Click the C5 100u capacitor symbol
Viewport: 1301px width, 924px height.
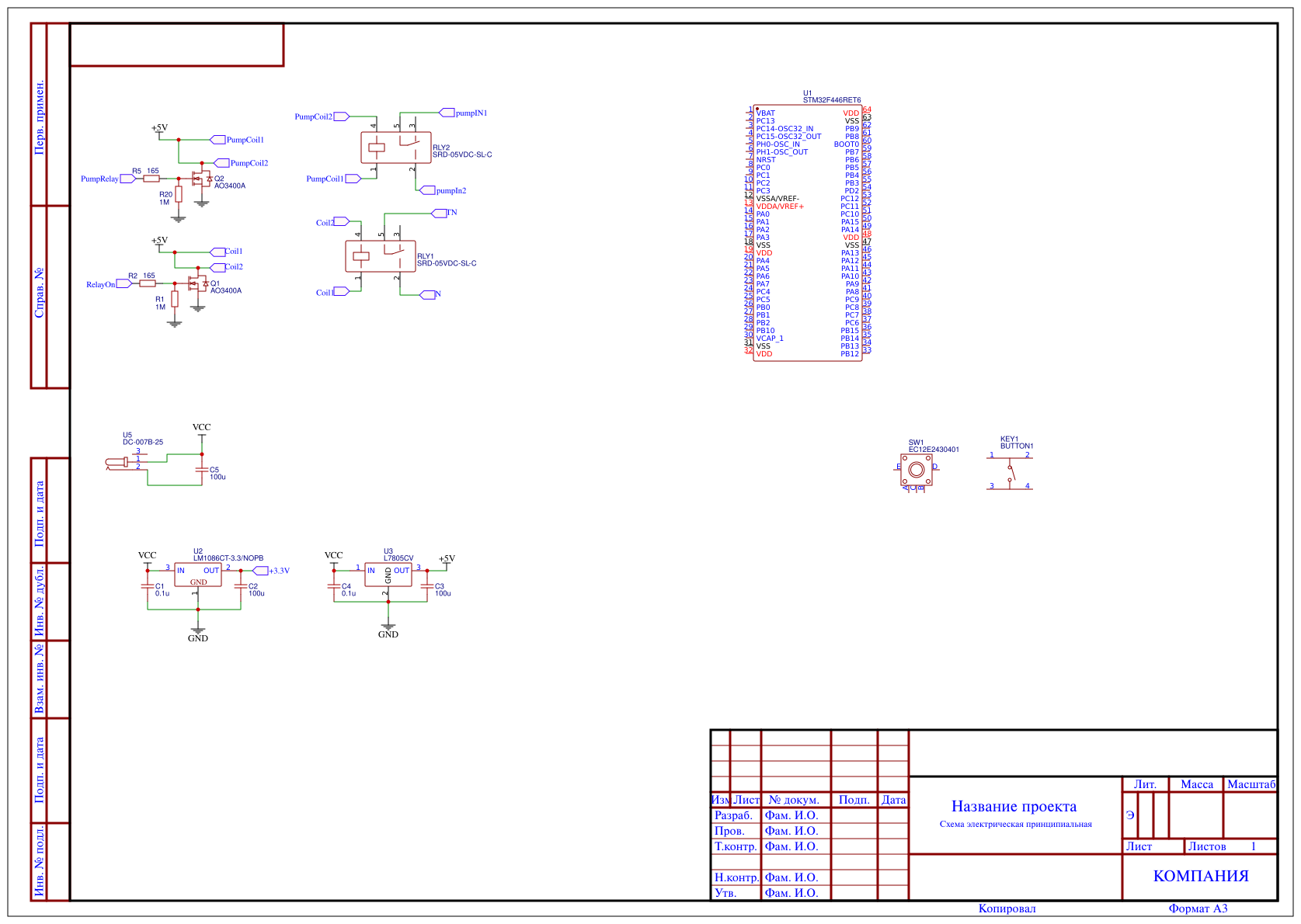coord(202,470)
